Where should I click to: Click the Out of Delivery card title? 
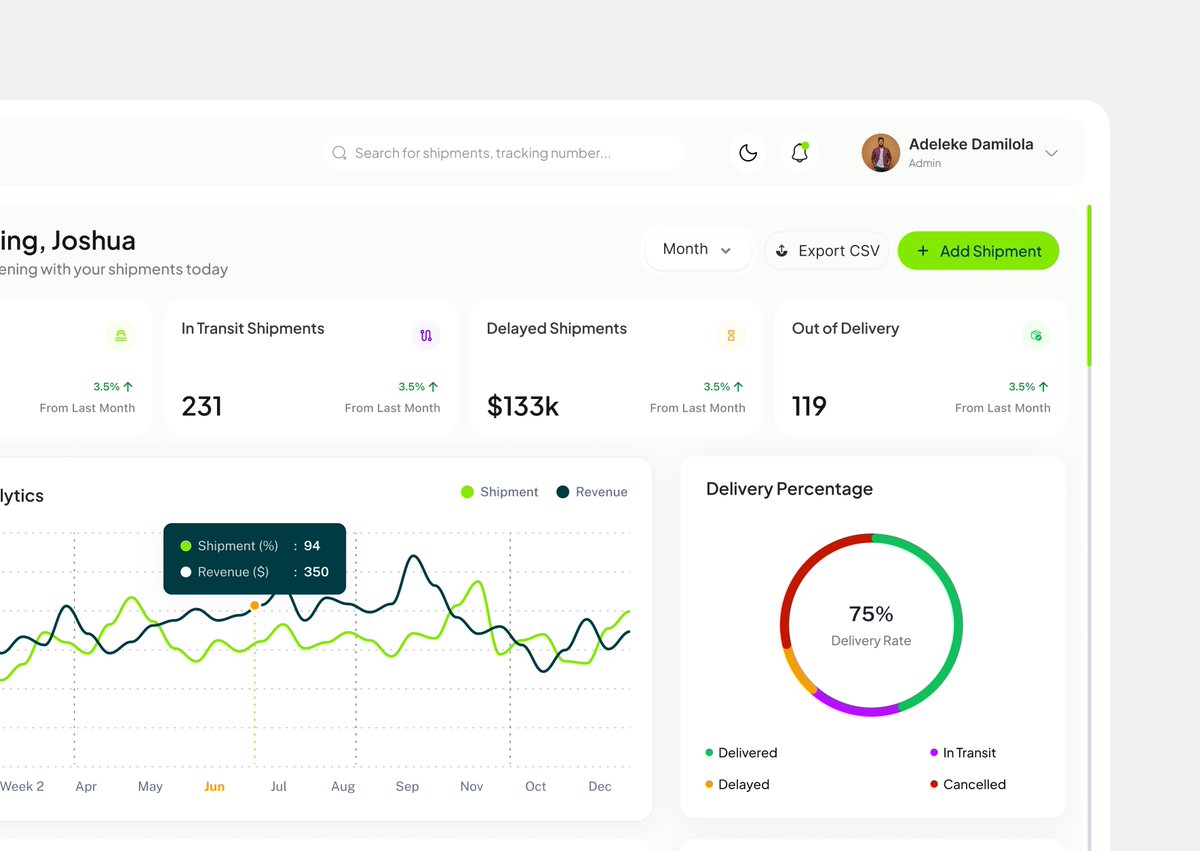(845, 328)
